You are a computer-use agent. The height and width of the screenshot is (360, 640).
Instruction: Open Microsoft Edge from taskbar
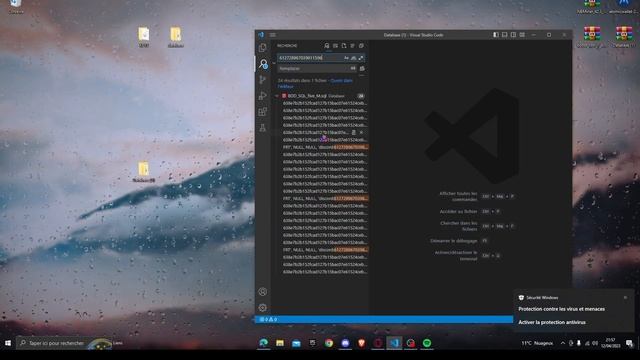point(264,343)
